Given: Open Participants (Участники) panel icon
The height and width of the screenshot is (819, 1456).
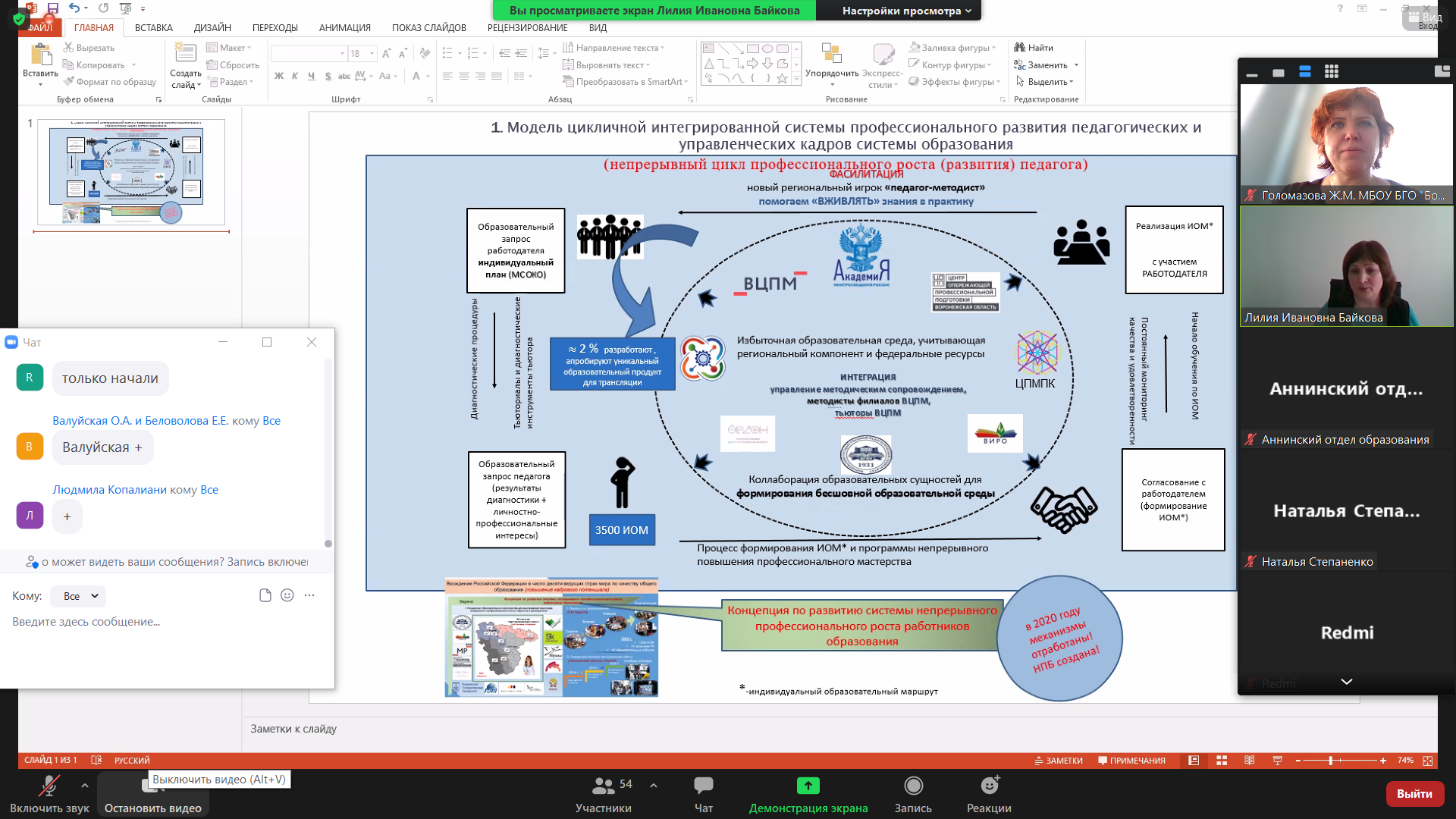Looking at the screenshot, I should tap(604, 786).
